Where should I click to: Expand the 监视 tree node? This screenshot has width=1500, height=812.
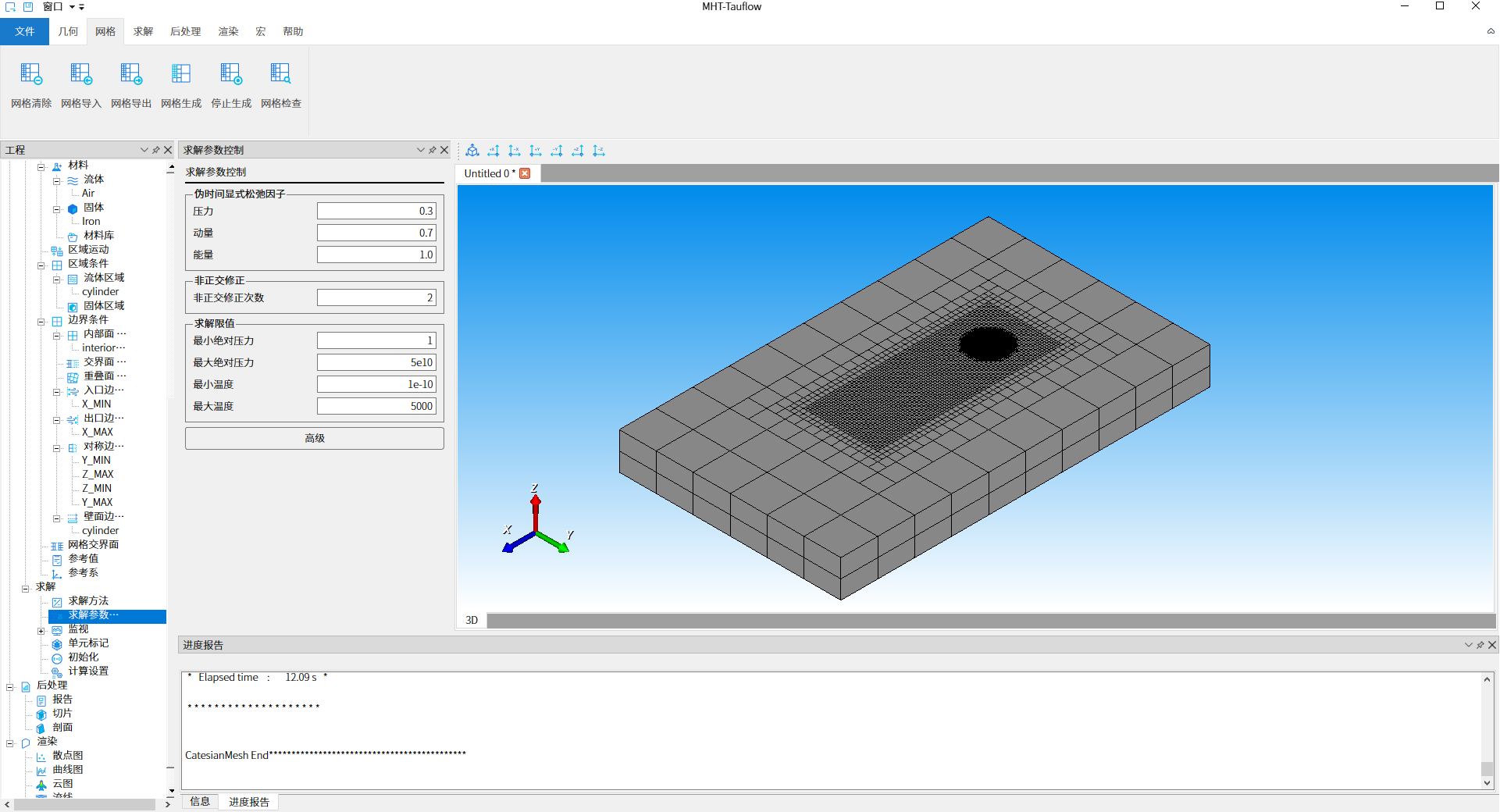41,631
